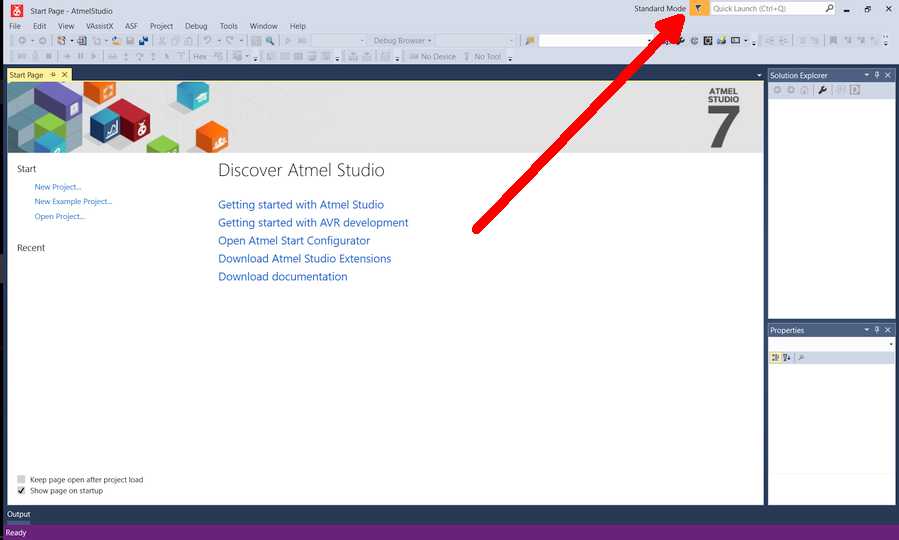899x540 pixels.
Task: Open the Debug menu
Action: pyautogui.click(x=196, y=26)
